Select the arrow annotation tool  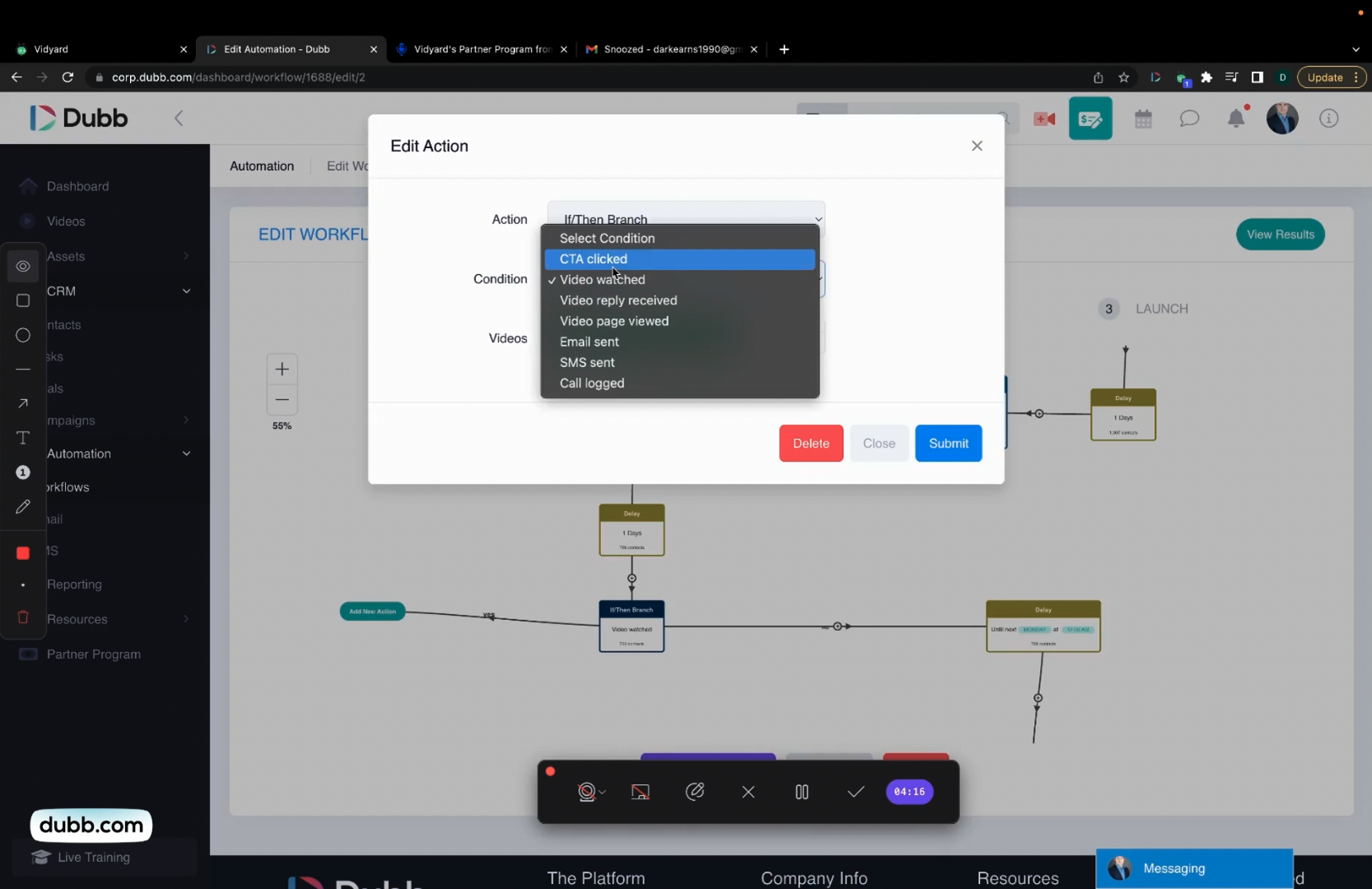pyautogui.click(x=23, y=403)
